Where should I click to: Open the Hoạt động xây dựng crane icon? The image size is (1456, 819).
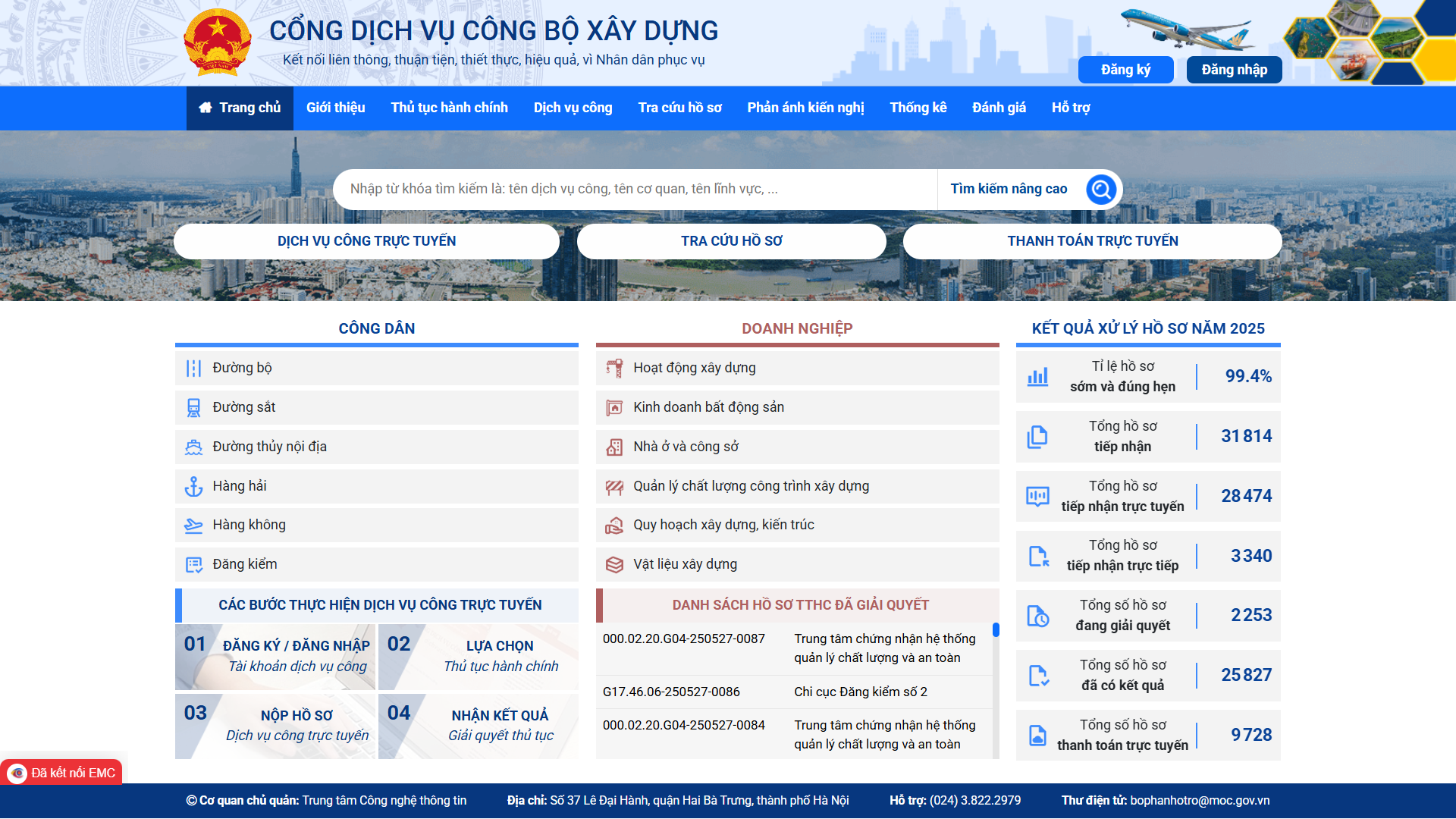[x=617, y=368]
